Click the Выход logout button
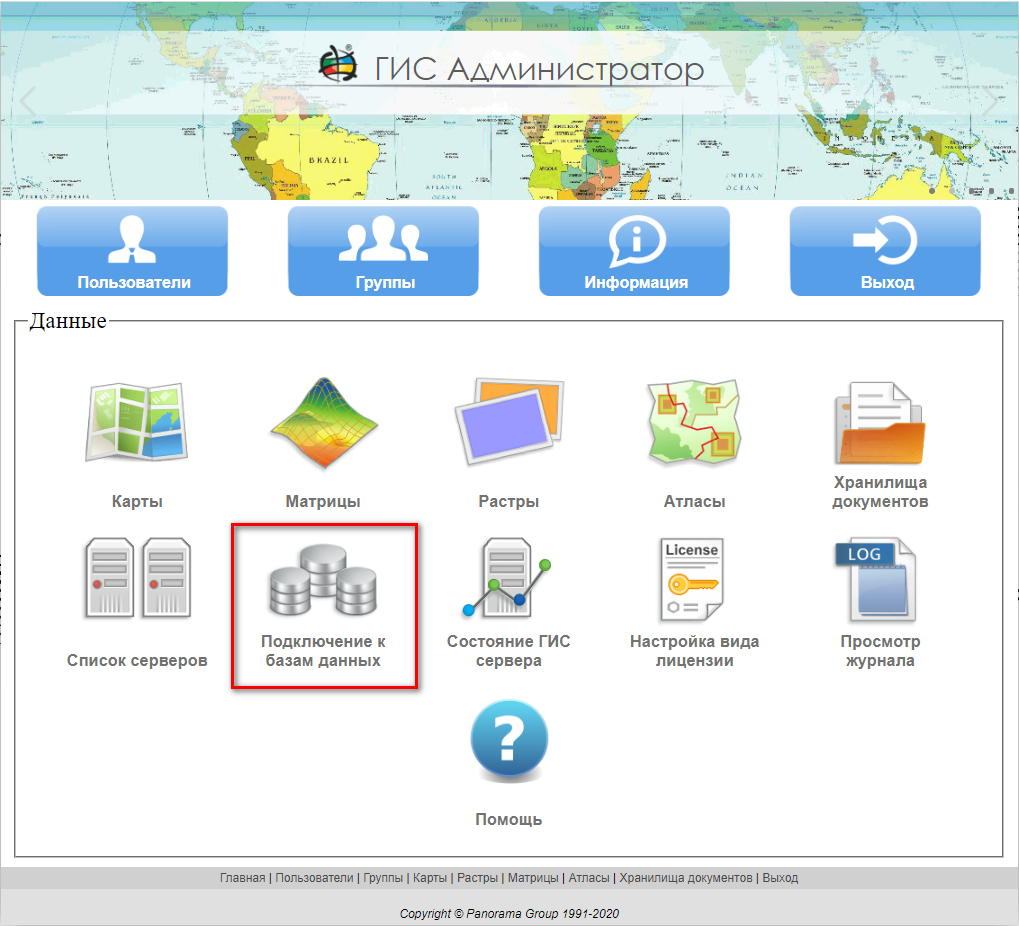Screen dimensions: 1019x926 pos(886,251)
